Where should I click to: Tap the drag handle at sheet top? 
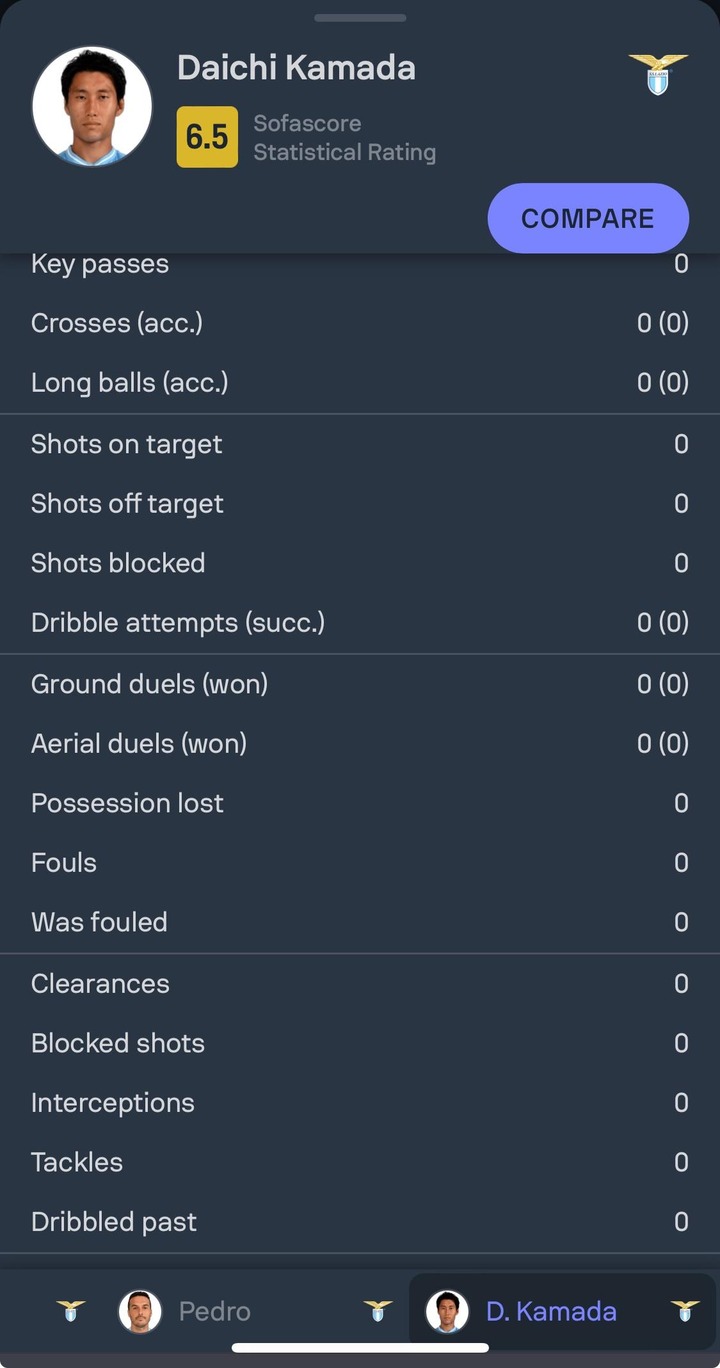pyautogui.click(x=360, y=18)
